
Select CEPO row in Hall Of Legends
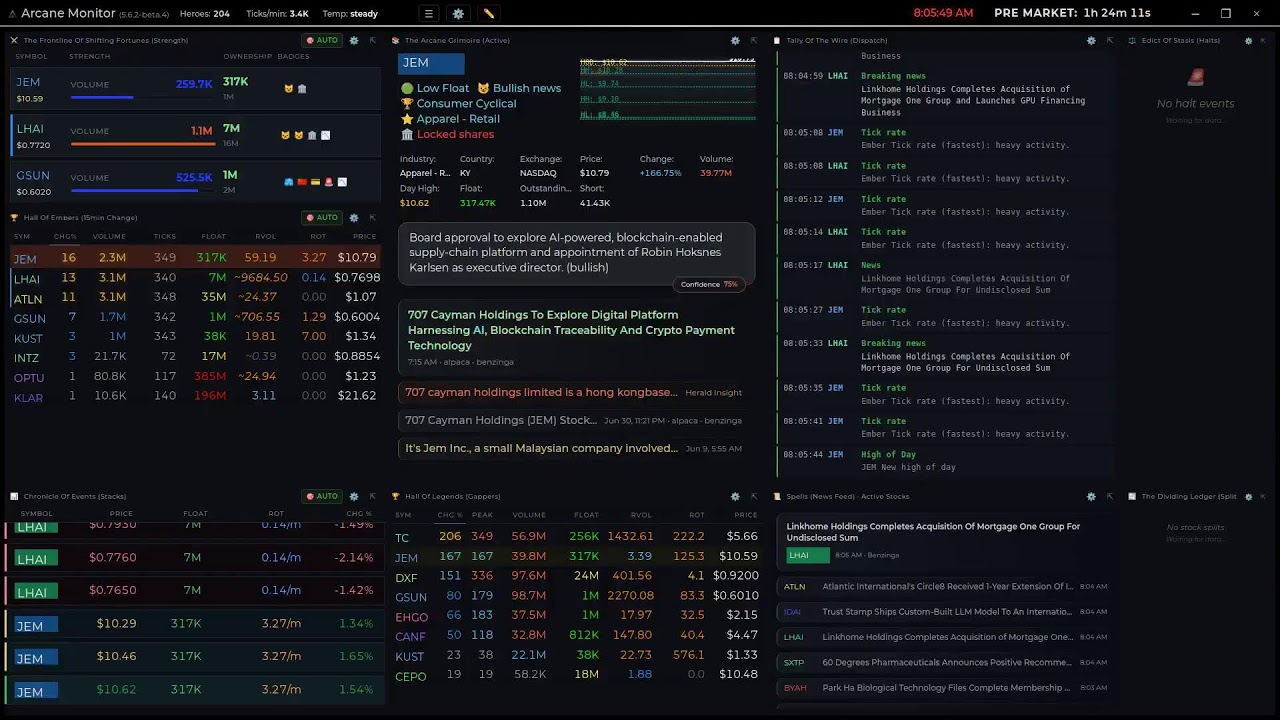point(576,675)
